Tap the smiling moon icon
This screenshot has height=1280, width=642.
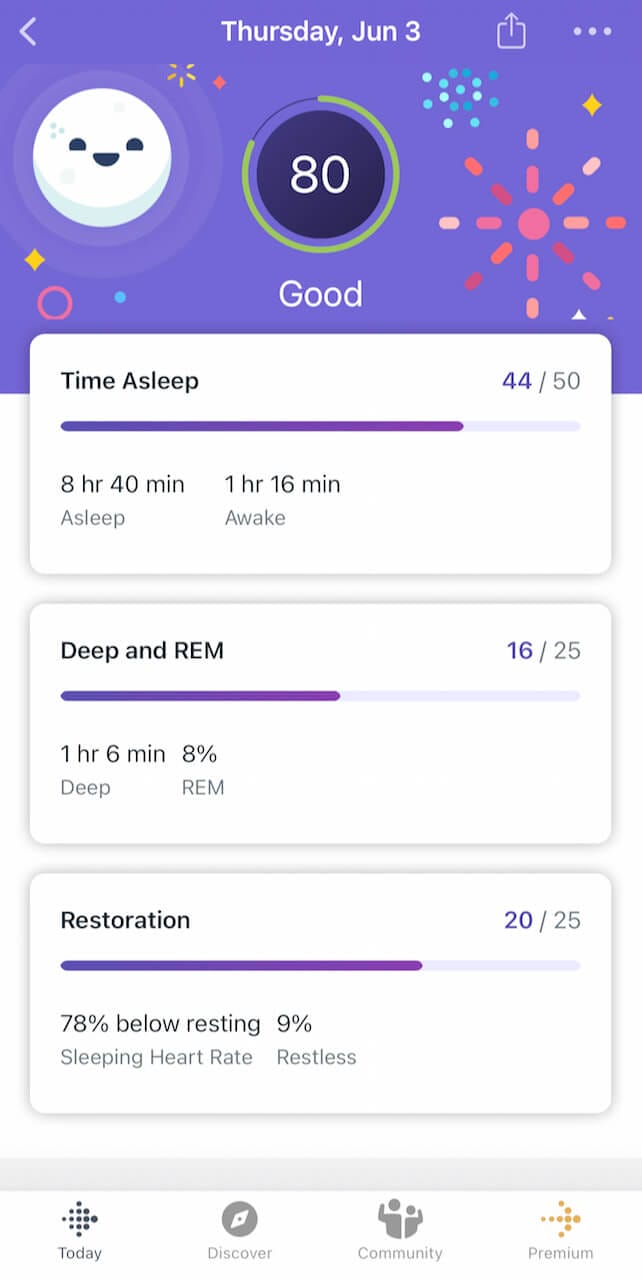(102, 157)
